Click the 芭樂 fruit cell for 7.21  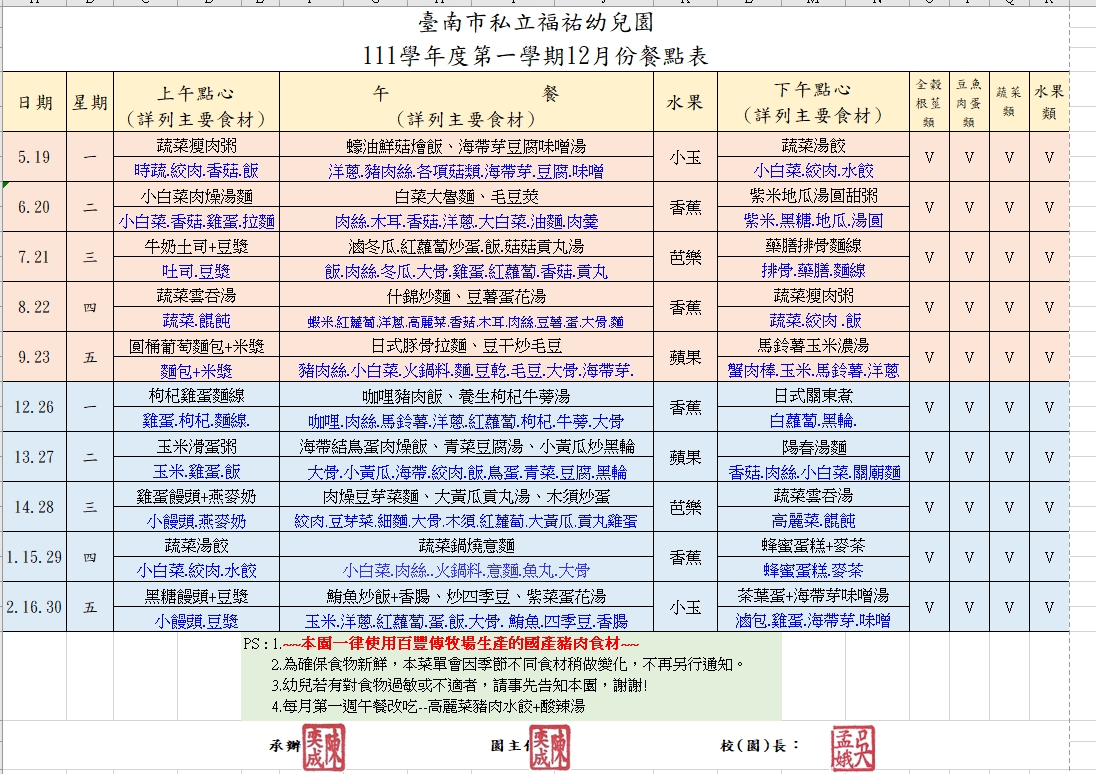tap(686, 257)
